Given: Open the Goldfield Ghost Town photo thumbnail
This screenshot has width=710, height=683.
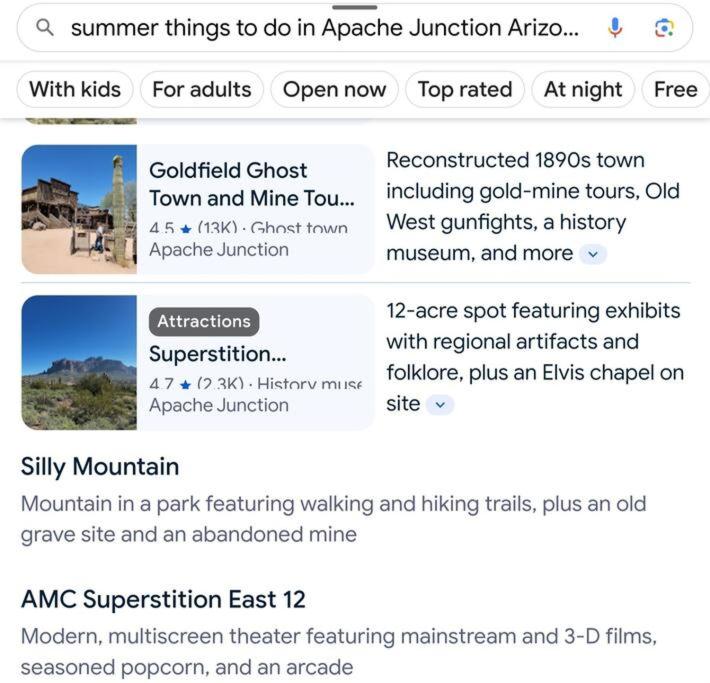Looking at the screenshot, I should (x=79, y=209).
